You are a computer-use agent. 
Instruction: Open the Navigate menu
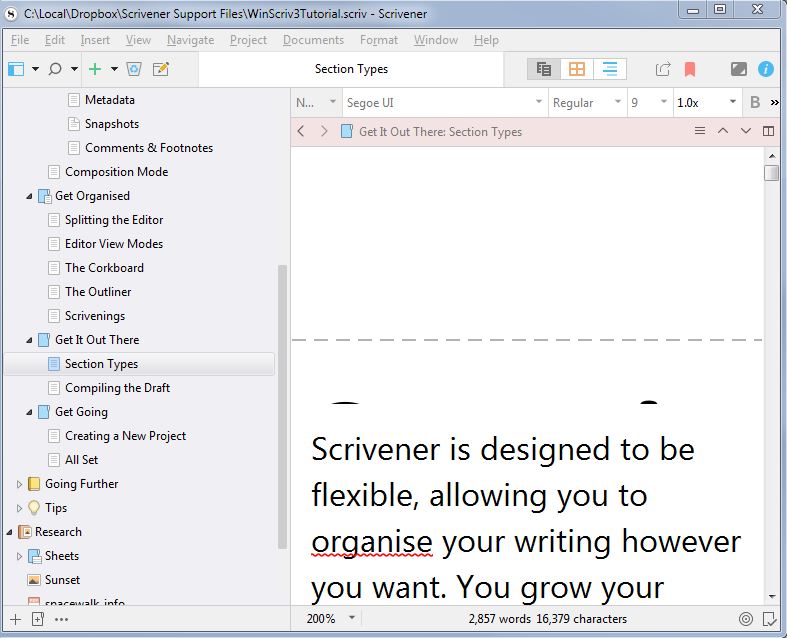(190, 40)
